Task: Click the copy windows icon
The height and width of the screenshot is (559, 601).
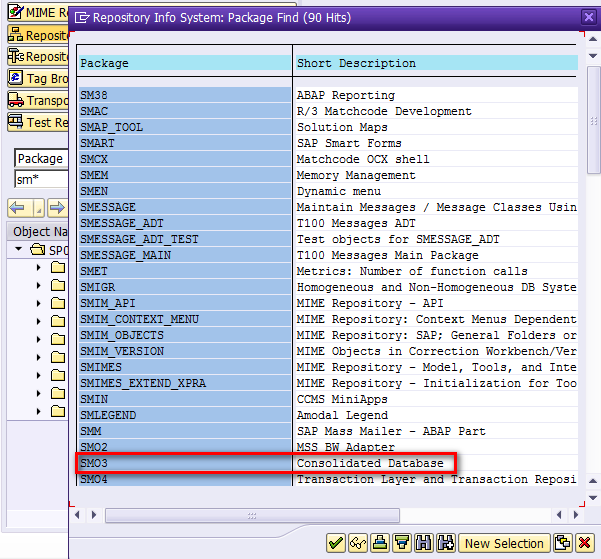Action: [563, 543]
